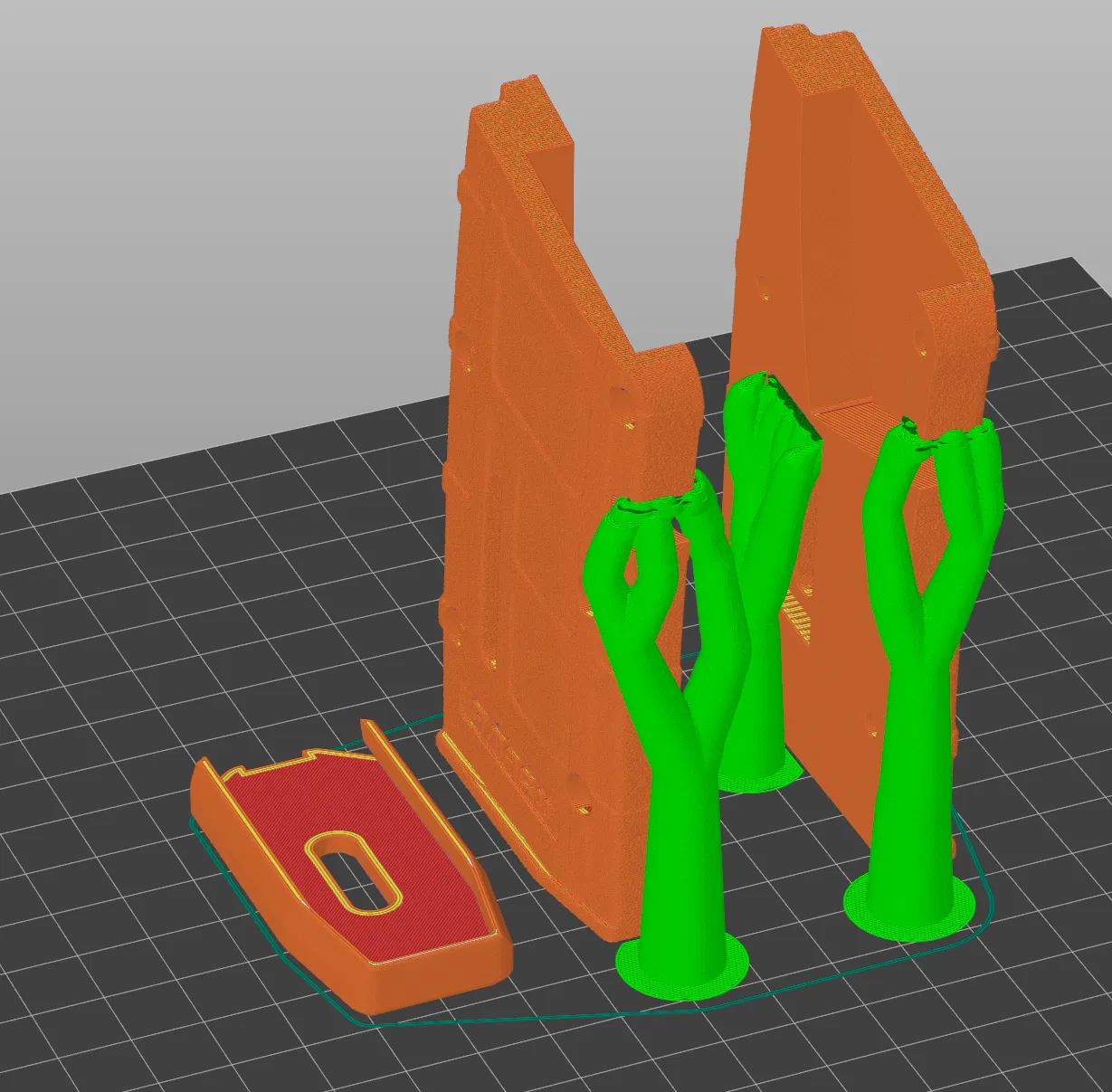Click the oval slot in the red surface

[353, 874]
